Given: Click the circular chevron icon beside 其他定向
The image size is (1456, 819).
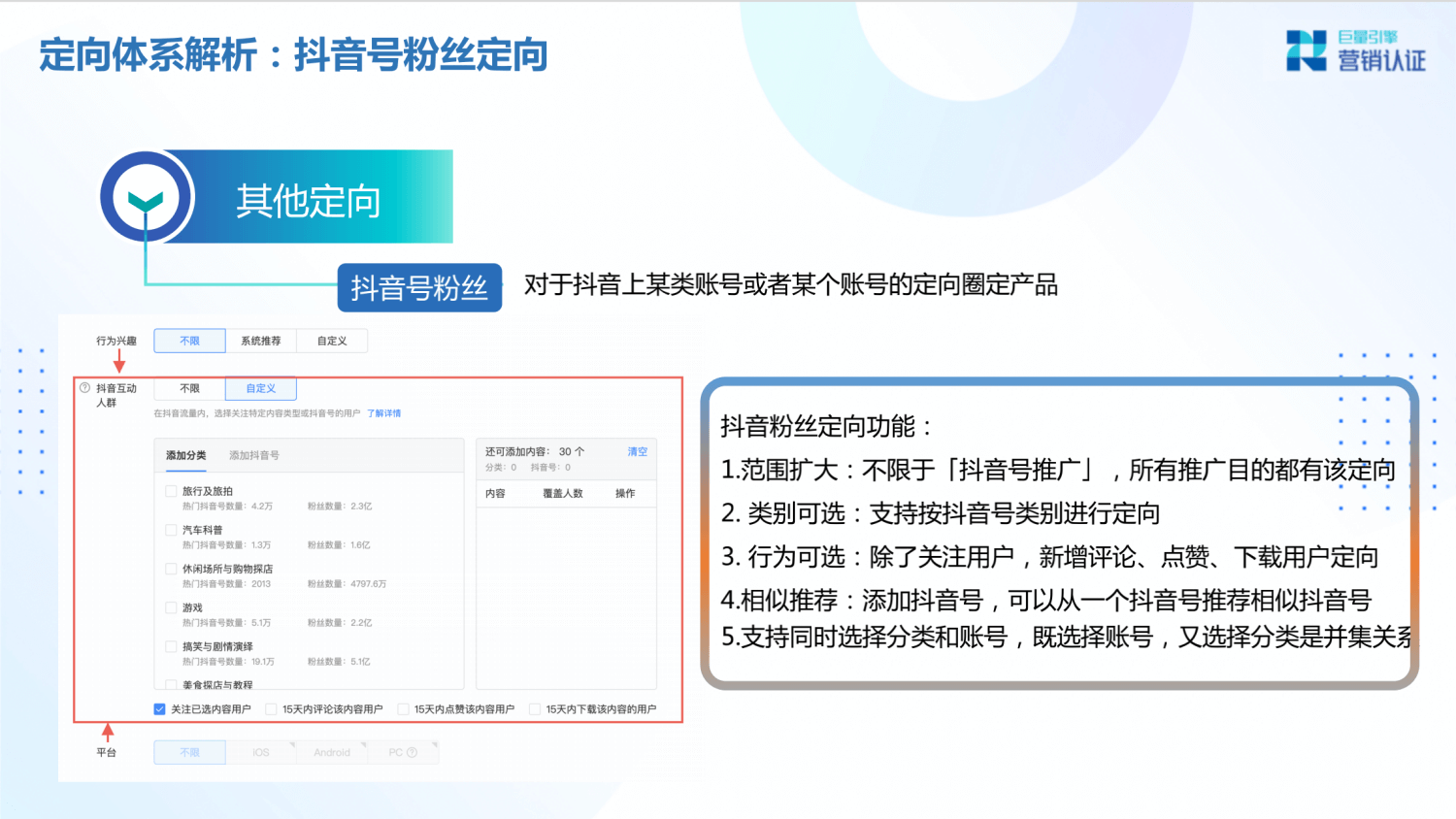Looking at the screenshot, I should click(147, 197).
